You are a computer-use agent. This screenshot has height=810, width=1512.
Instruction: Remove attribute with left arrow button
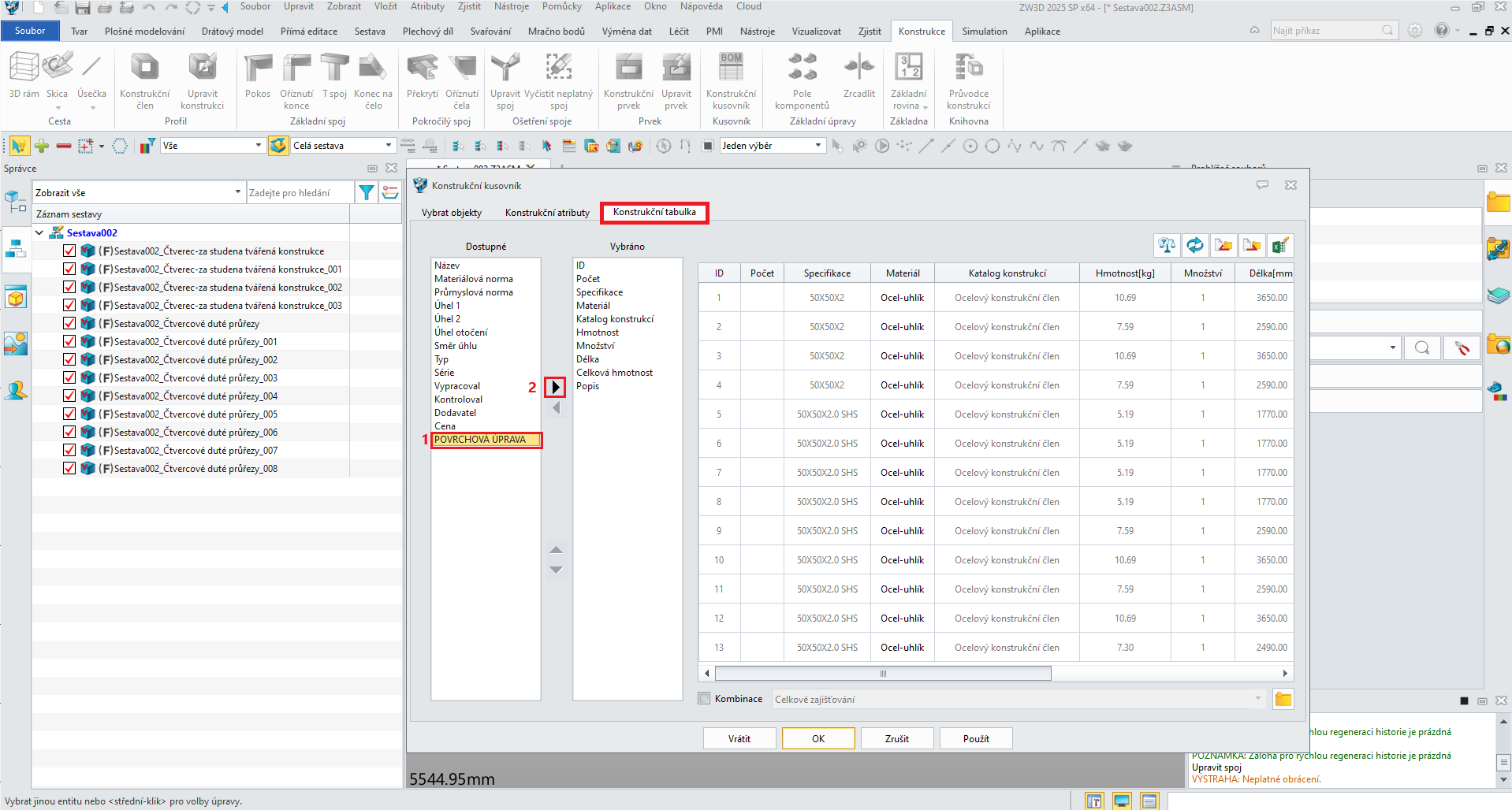[x=556, y=407]
